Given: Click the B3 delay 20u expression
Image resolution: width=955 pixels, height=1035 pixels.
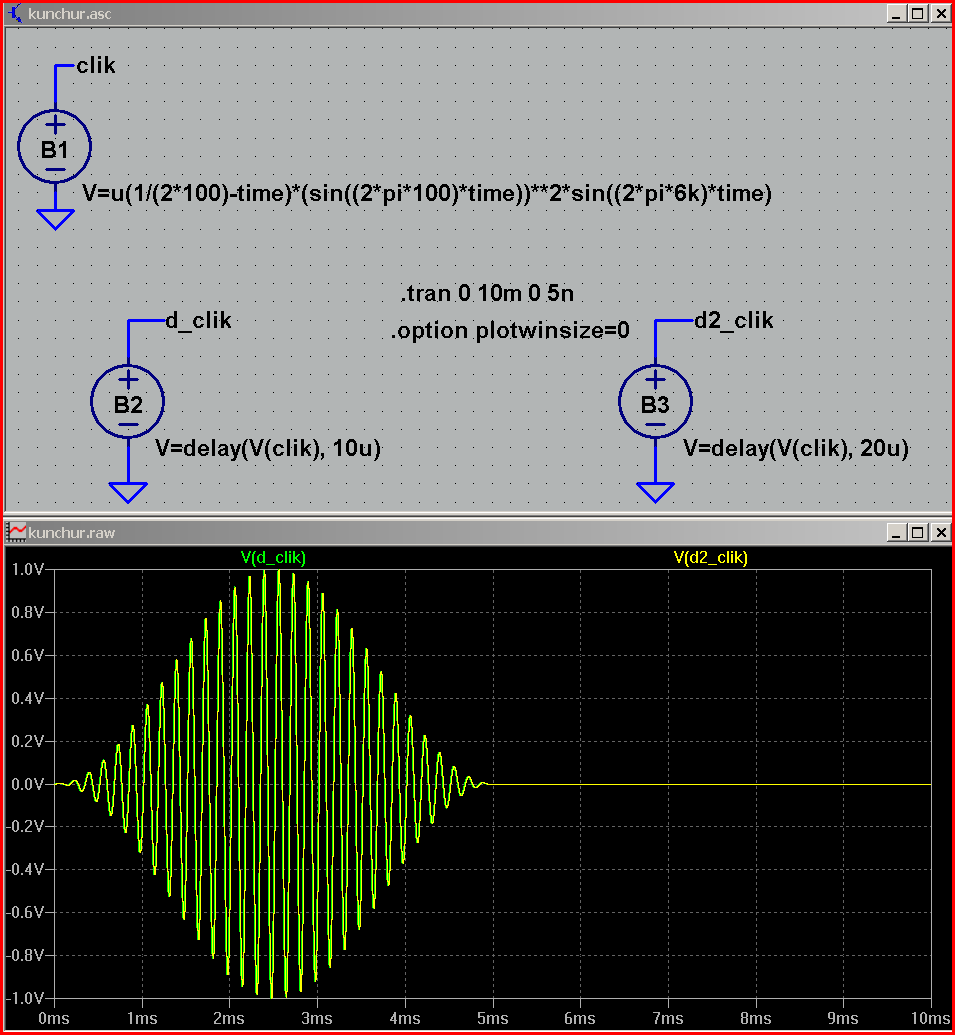Looking at the screenshot, I should 796,448.
